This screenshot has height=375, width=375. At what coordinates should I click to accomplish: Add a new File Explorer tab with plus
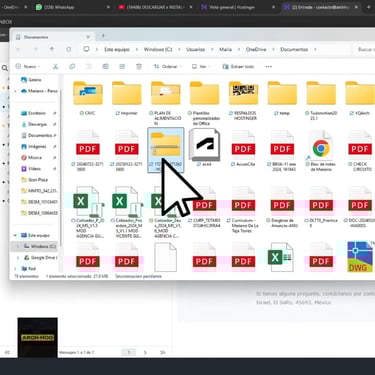click(103, 36)
